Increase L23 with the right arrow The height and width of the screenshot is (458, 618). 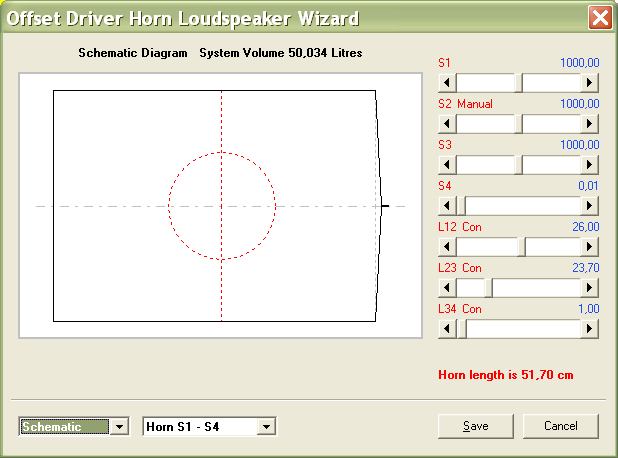tap(589, 288)
